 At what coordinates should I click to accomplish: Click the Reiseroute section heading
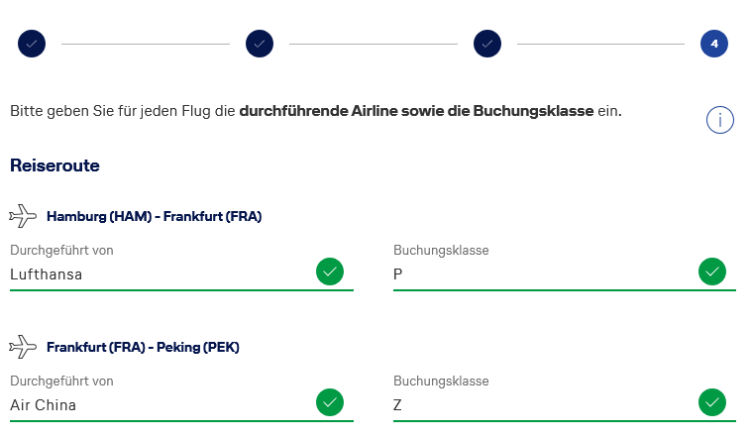[x=55, y=166]
